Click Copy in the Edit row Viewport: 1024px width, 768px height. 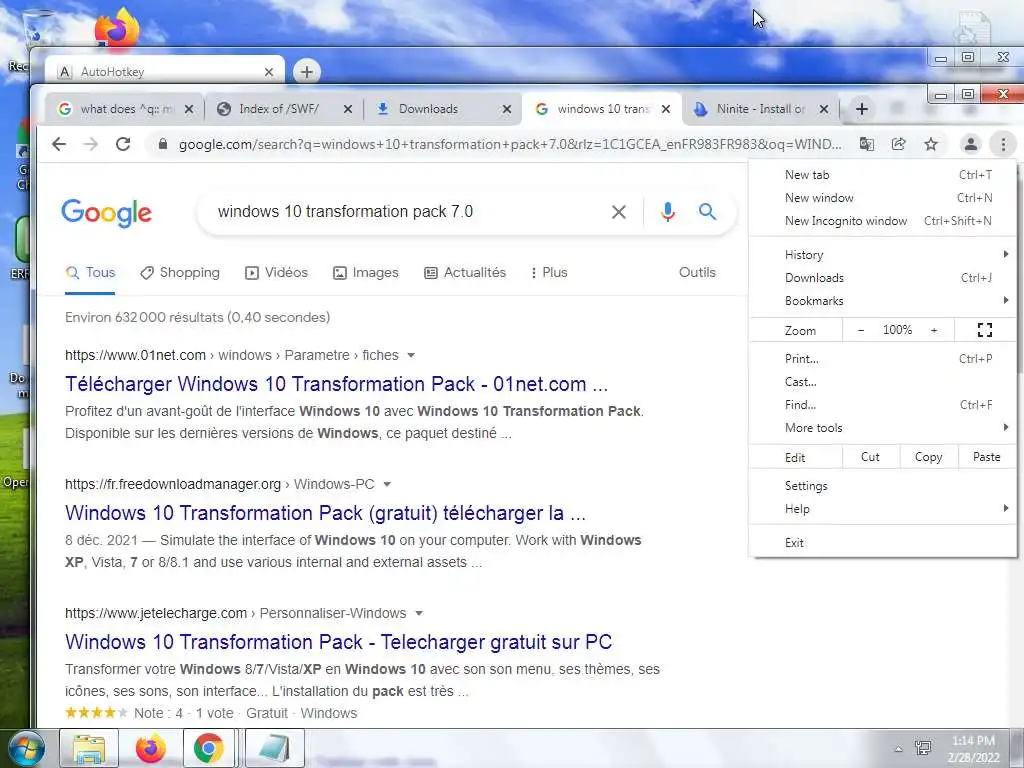929,457
